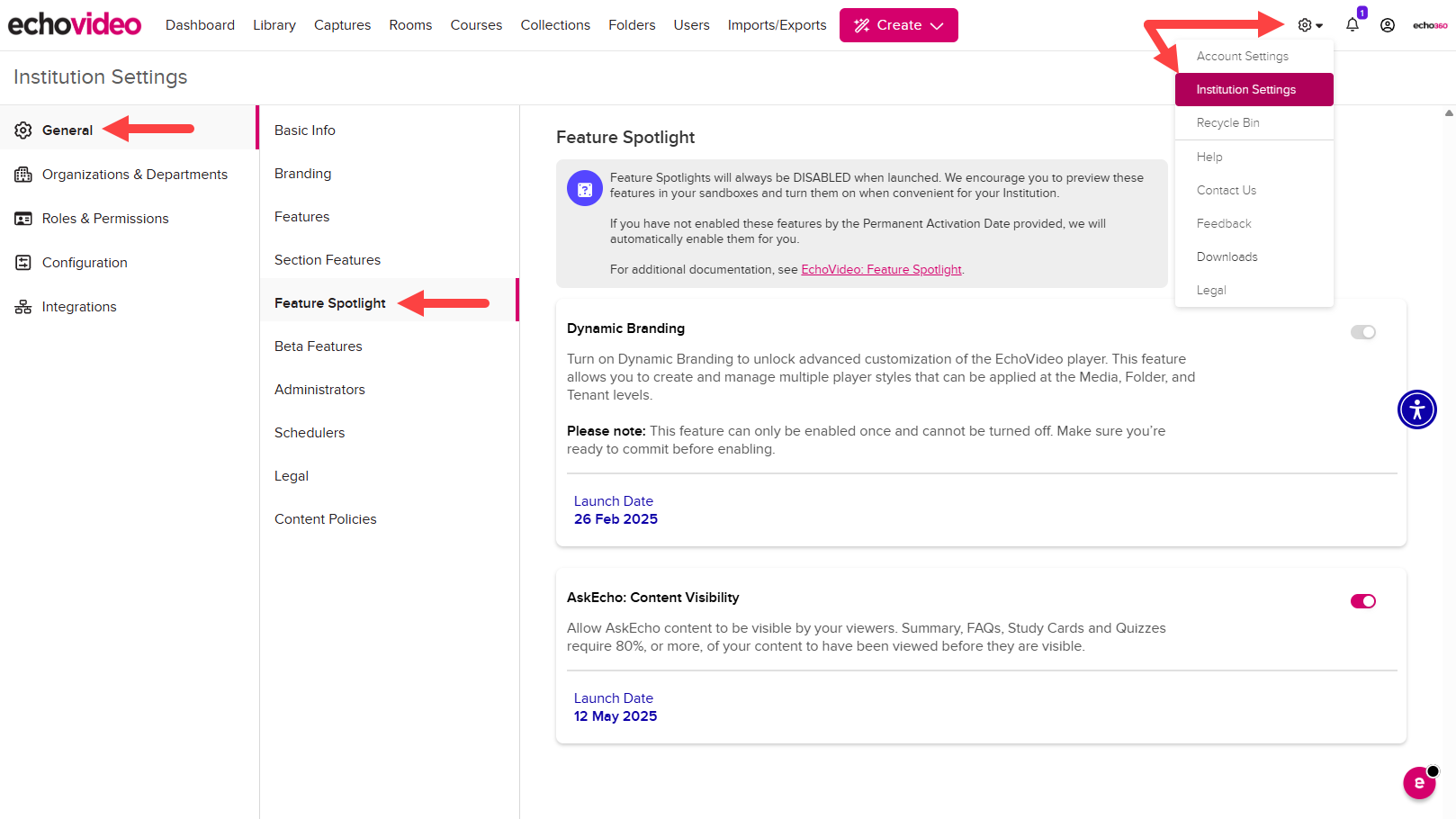Open the user profile icon
Viewport: 1456px width, 819px height.
click(1387, 24)
